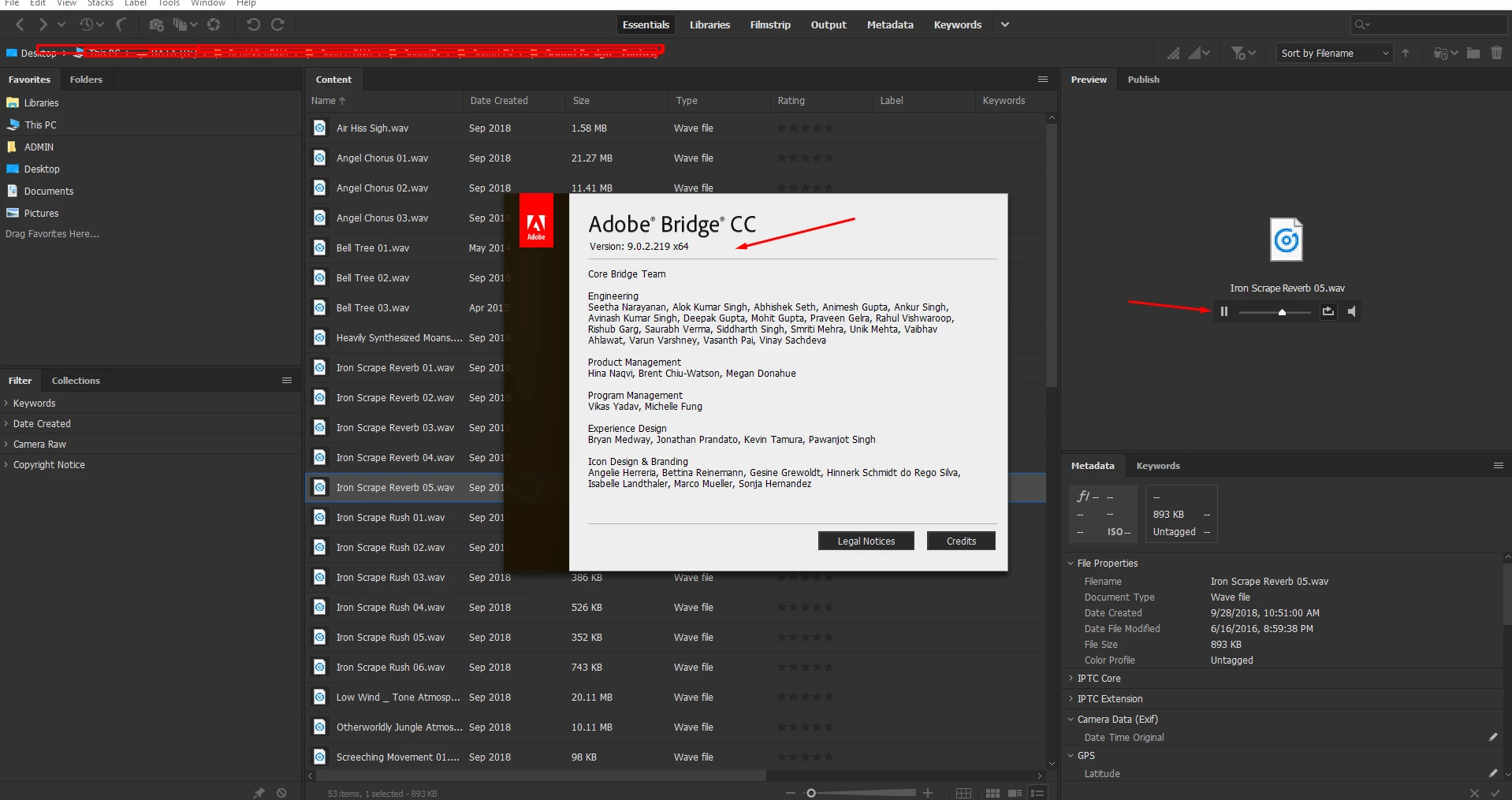
Task: Click the larger thumbnail plus icon
Action: click(928, 793)
